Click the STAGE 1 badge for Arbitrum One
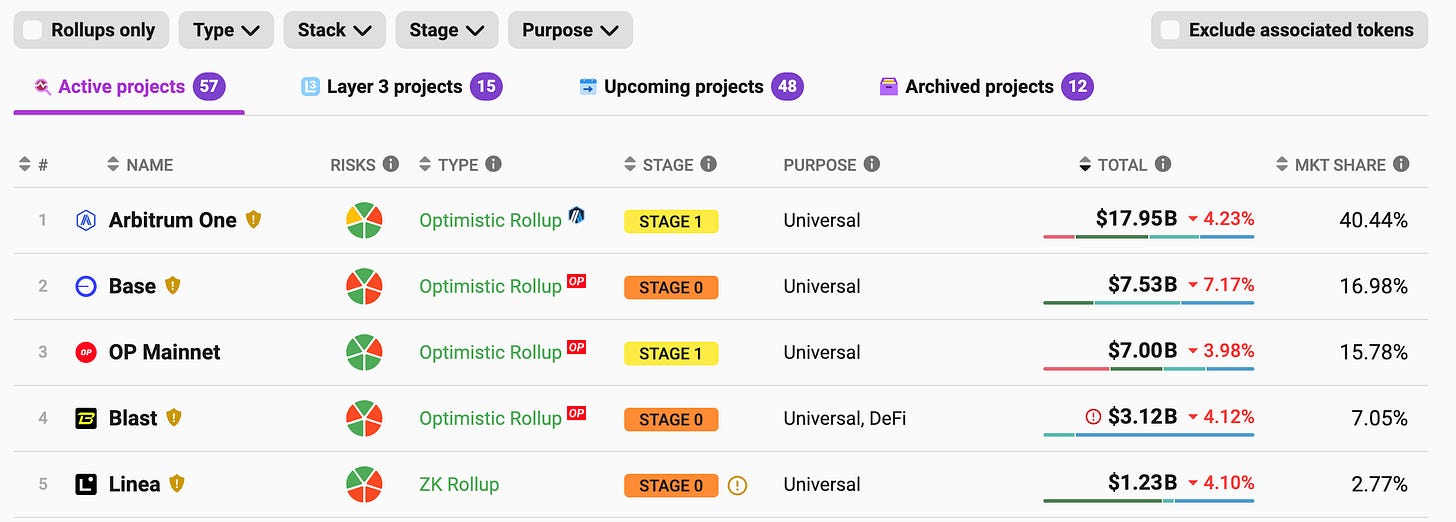Image resolution: width=1456 pixels, height=522 pixels. point(670,221)
